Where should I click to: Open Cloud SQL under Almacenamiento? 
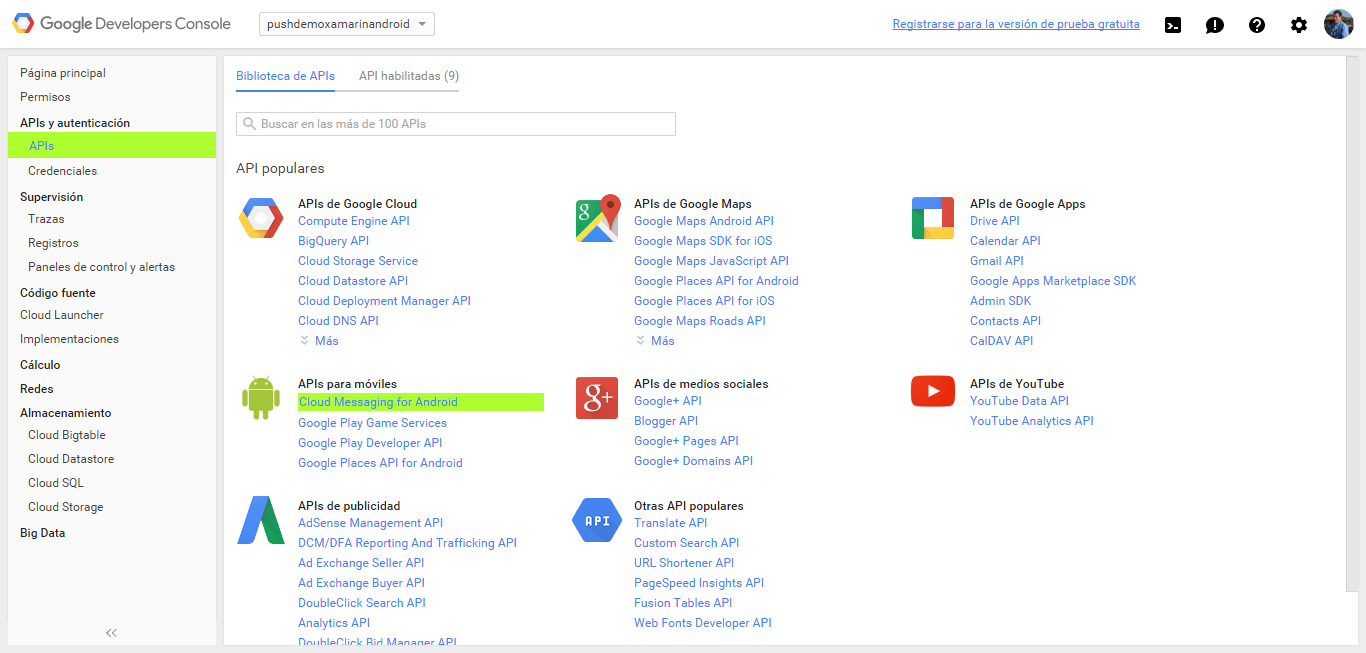tap(56, 483)
